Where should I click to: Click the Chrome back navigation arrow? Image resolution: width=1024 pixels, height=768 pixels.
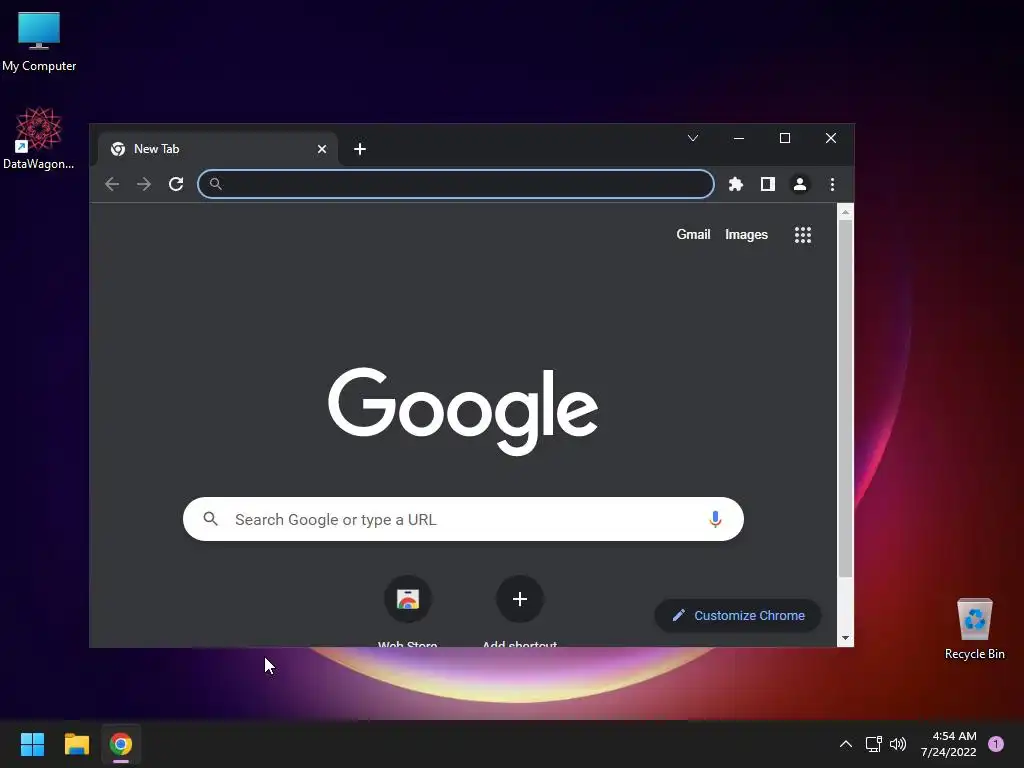tap(112, 184)
